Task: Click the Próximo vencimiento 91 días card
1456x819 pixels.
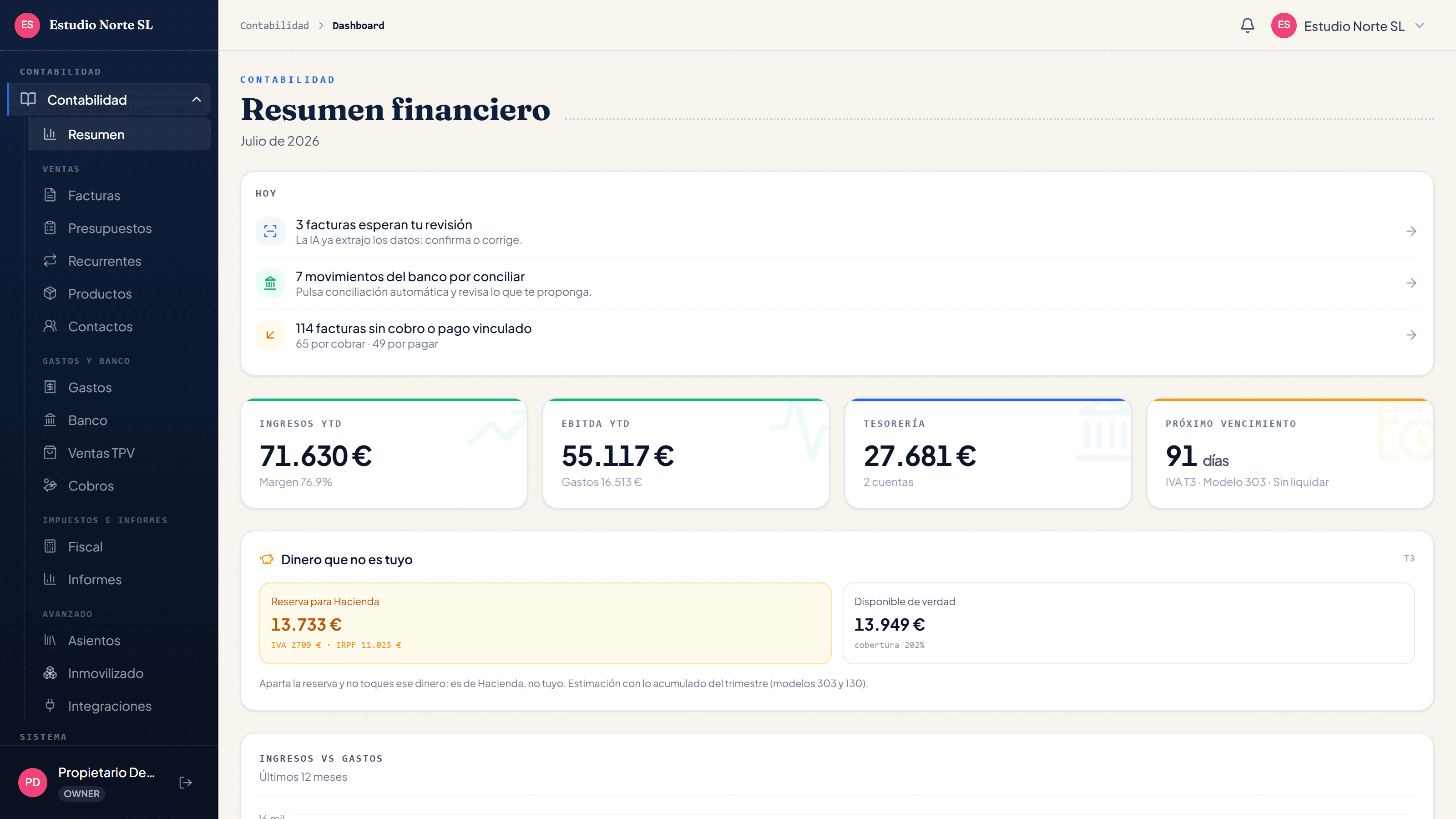Action: pos(1290,453)
